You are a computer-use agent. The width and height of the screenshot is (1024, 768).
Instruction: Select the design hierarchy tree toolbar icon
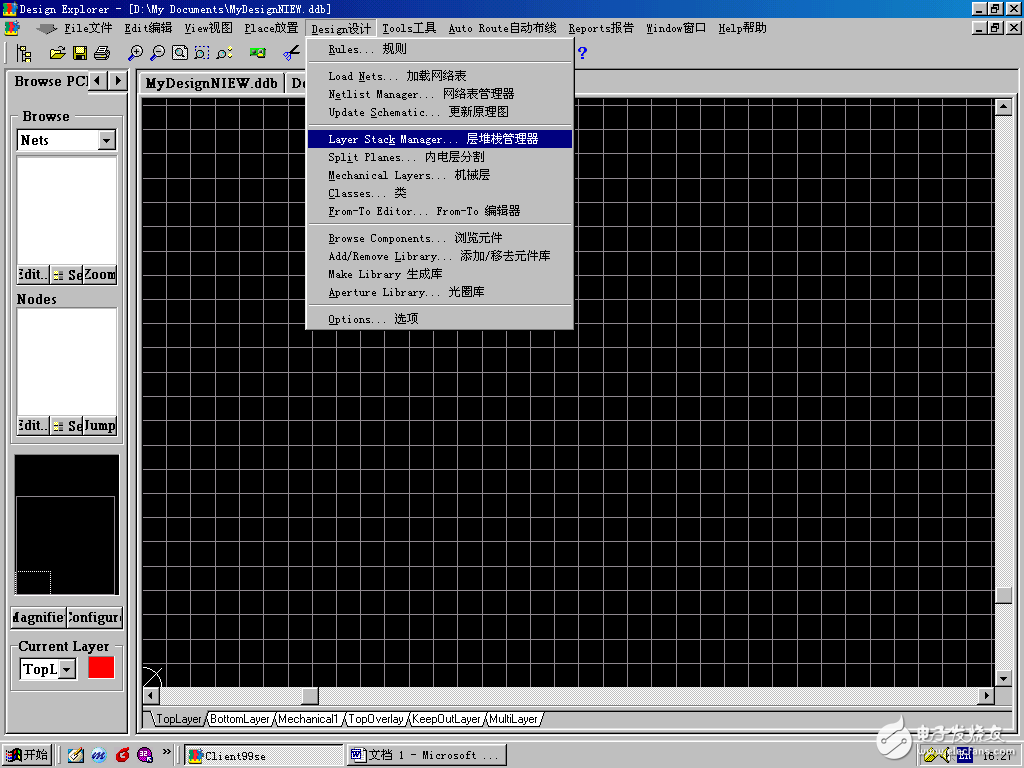[x=24, y=53]
